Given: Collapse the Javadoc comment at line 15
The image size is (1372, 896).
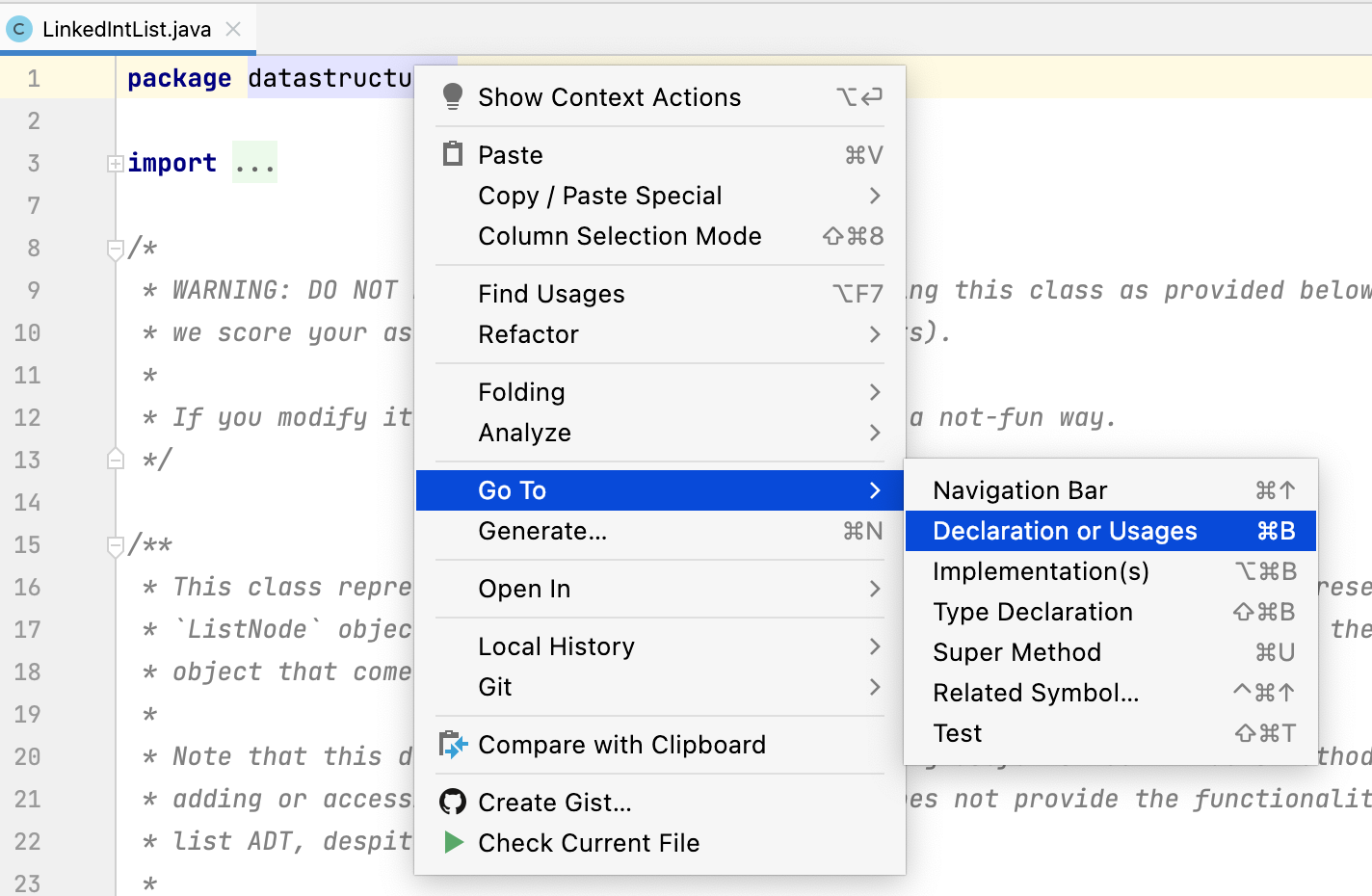Looking at the screenshot, I should click(x=116, y=545).
